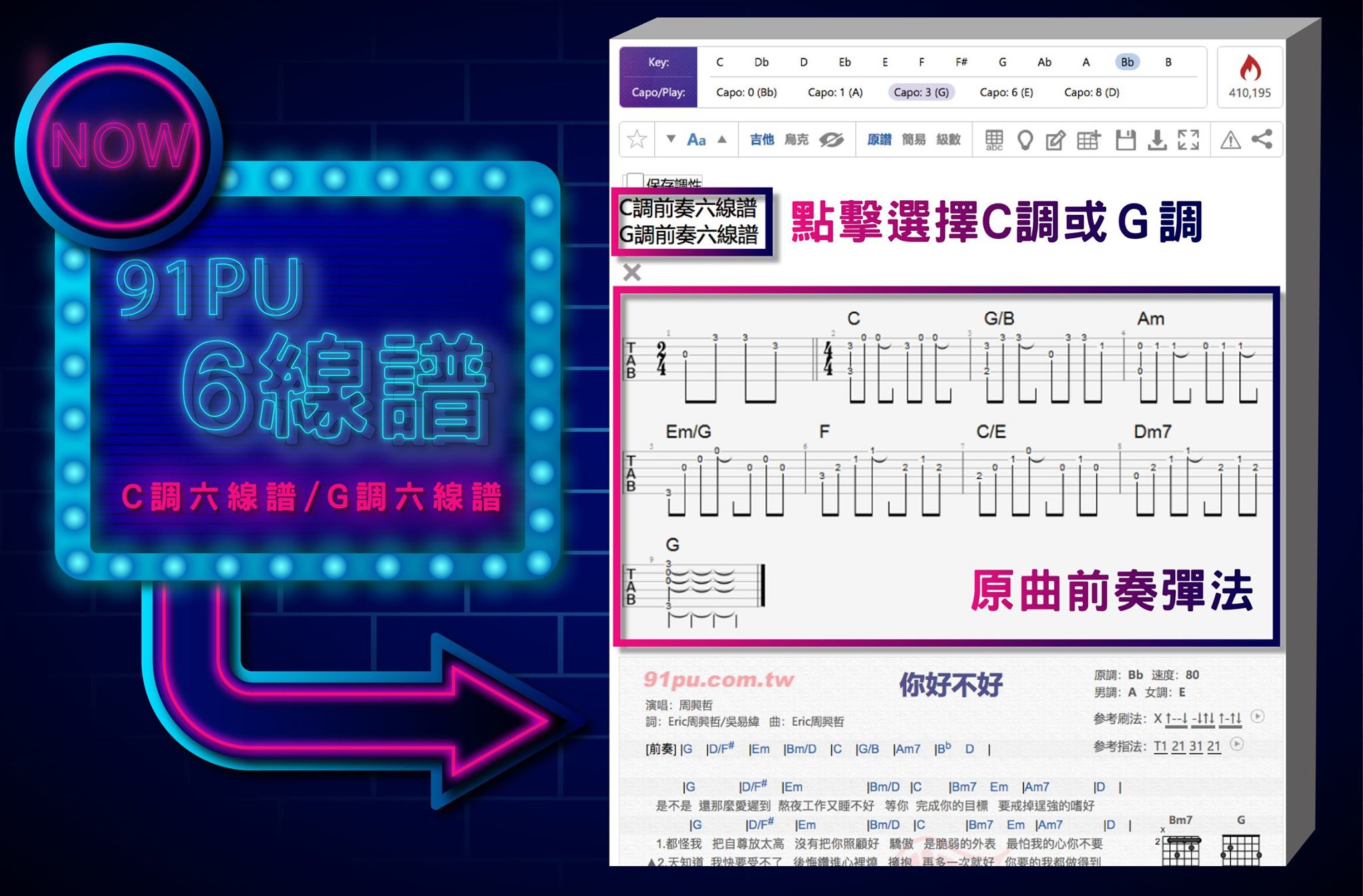Click the add-table plus icon
Viewport: 1363px width, 896px height.
[1089, 140]
